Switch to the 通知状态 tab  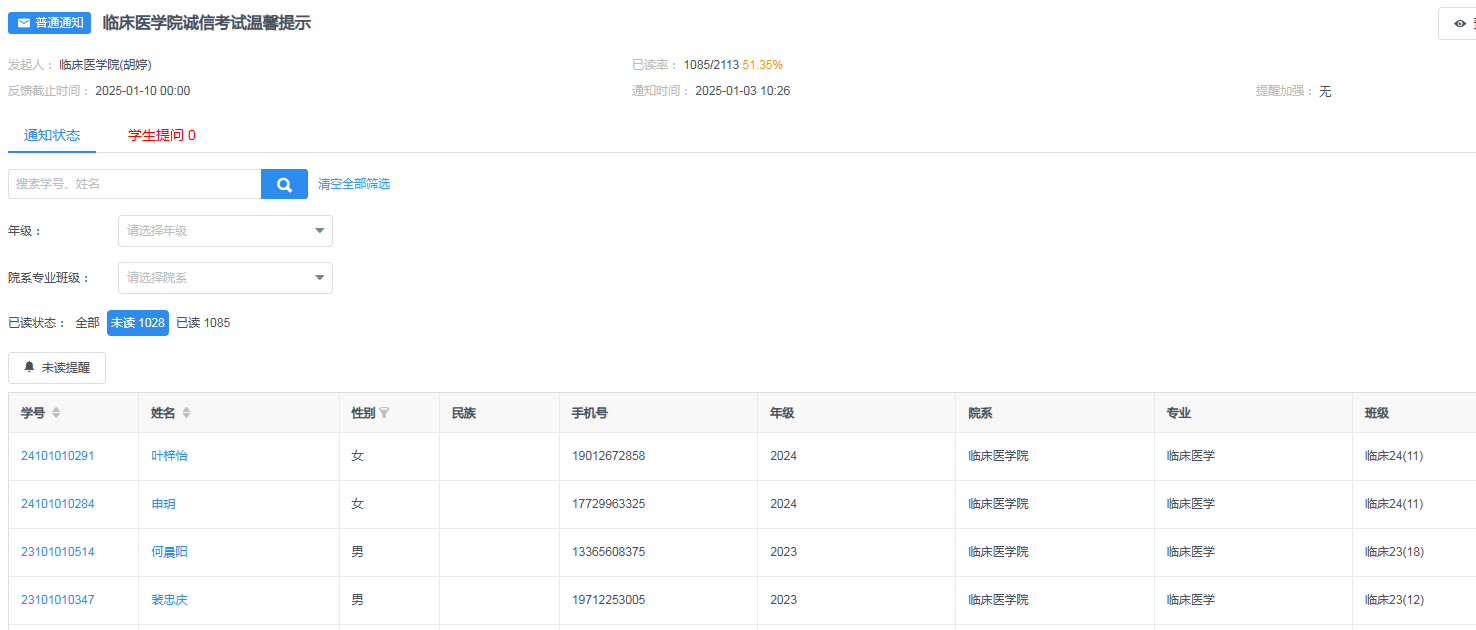(52, 135)
